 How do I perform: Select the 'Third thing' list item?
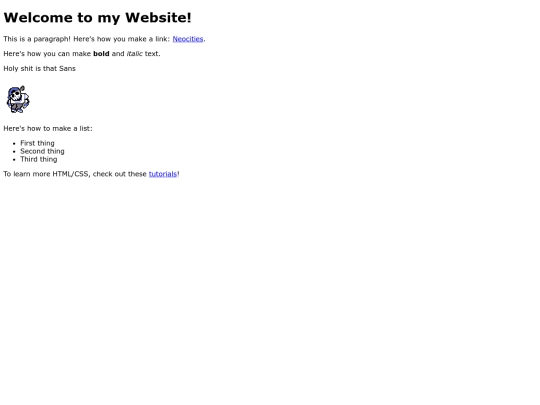[x=39, y=159]
